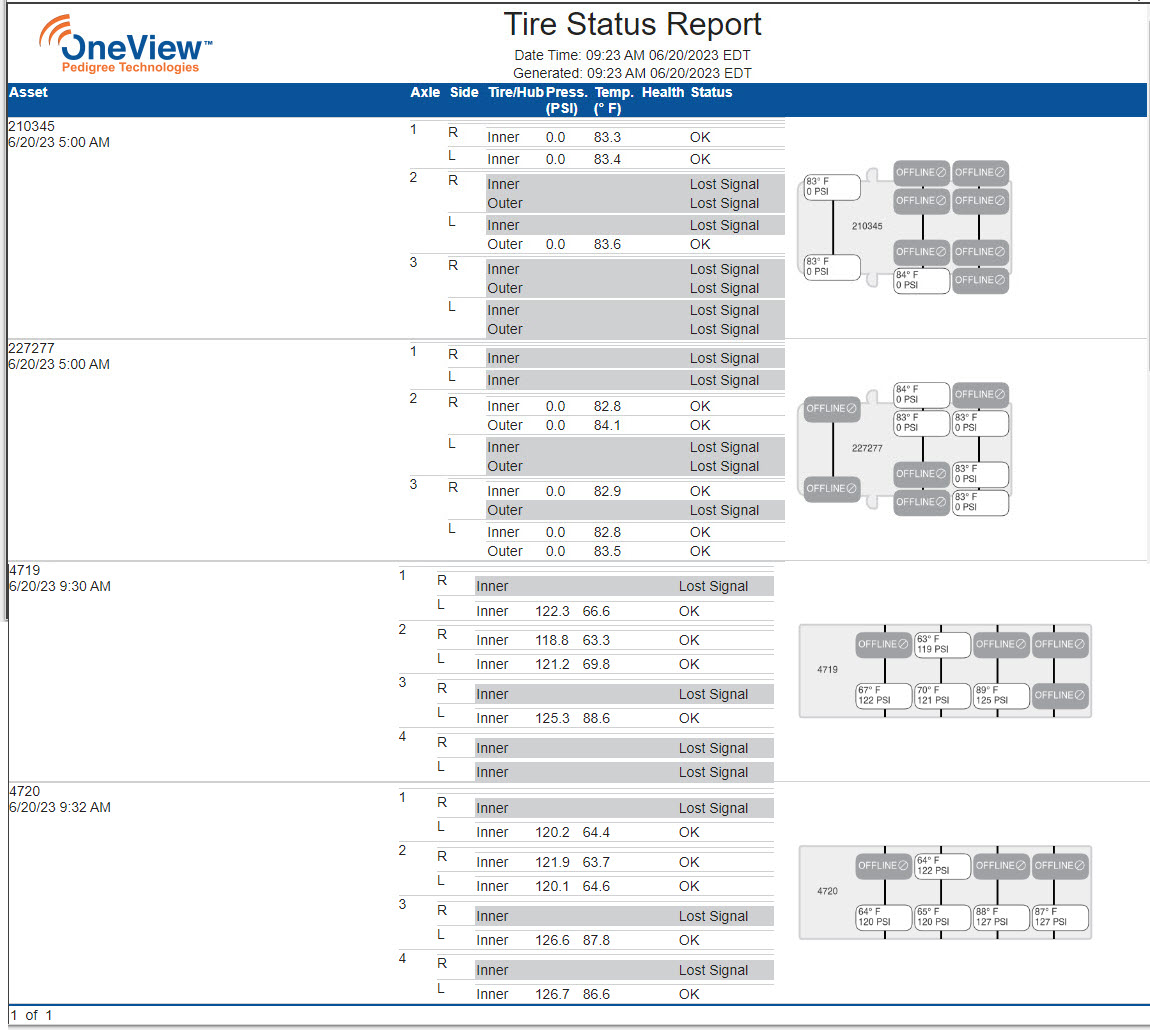Click the Tire Status Report title

click(632, 24)
